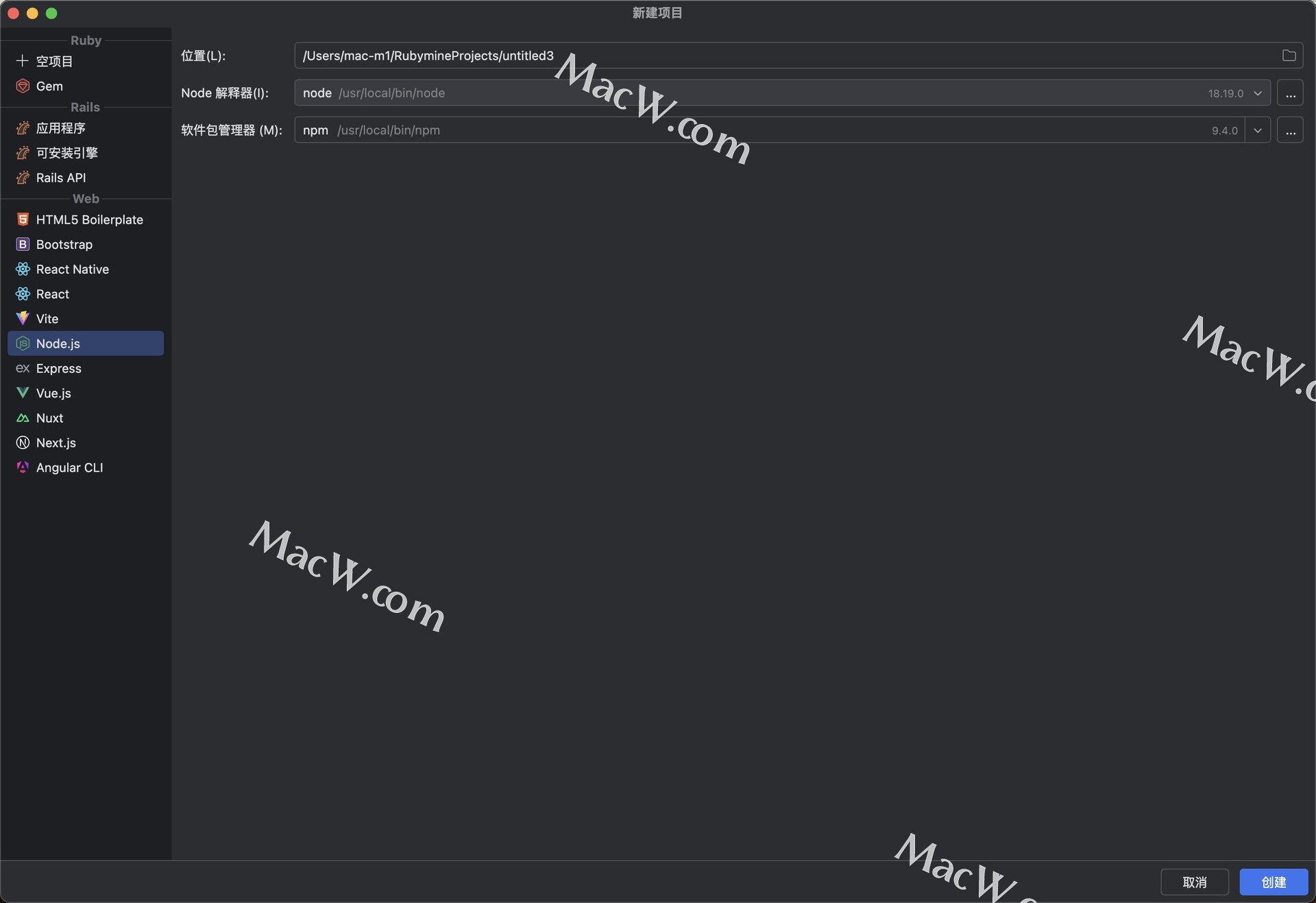This screenshot has height=903, width=1316.
Task: Select 应用程序 under Rails
Action: coord(86,128)
